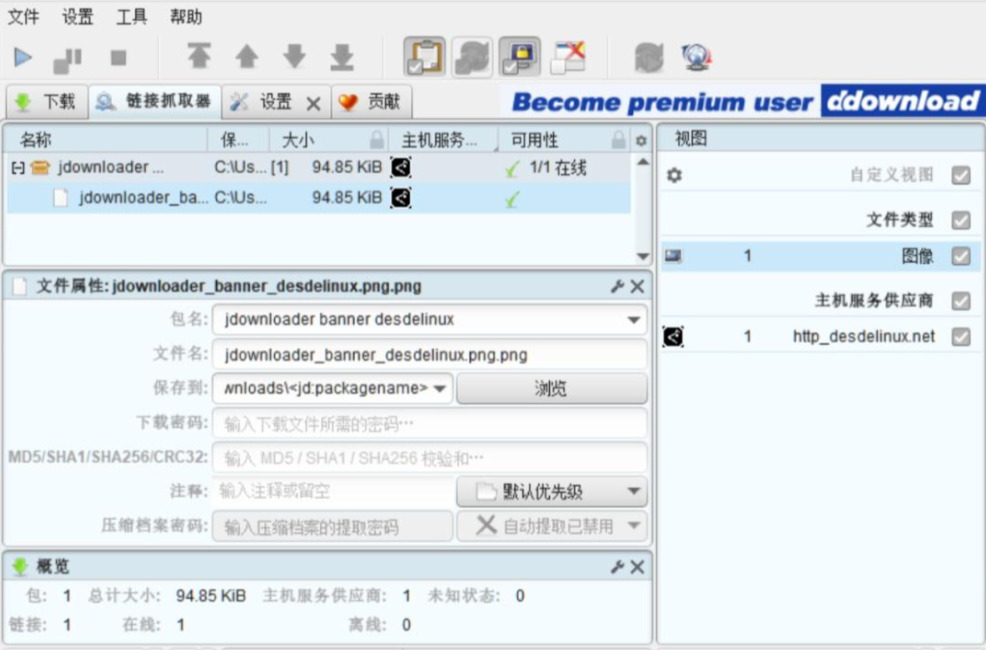This screenshot has height=650, width=986.
Task: Click host icon in file row
Action: [x=401, y=198]
